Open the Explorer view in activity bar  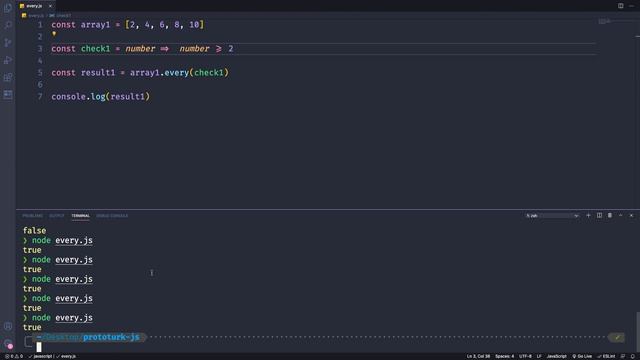8,8
